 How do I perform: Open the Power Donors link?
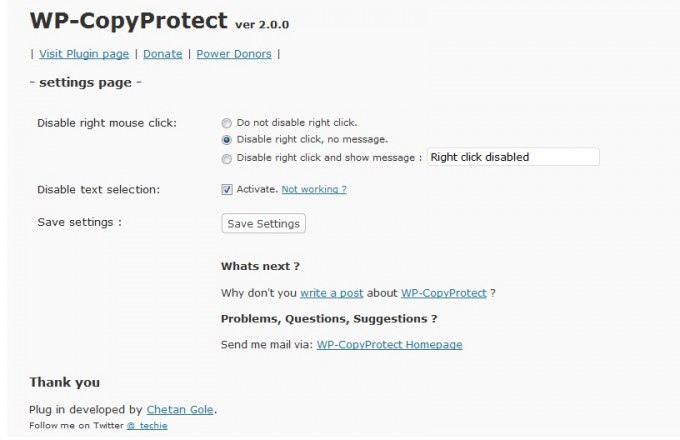coord(234,54)
